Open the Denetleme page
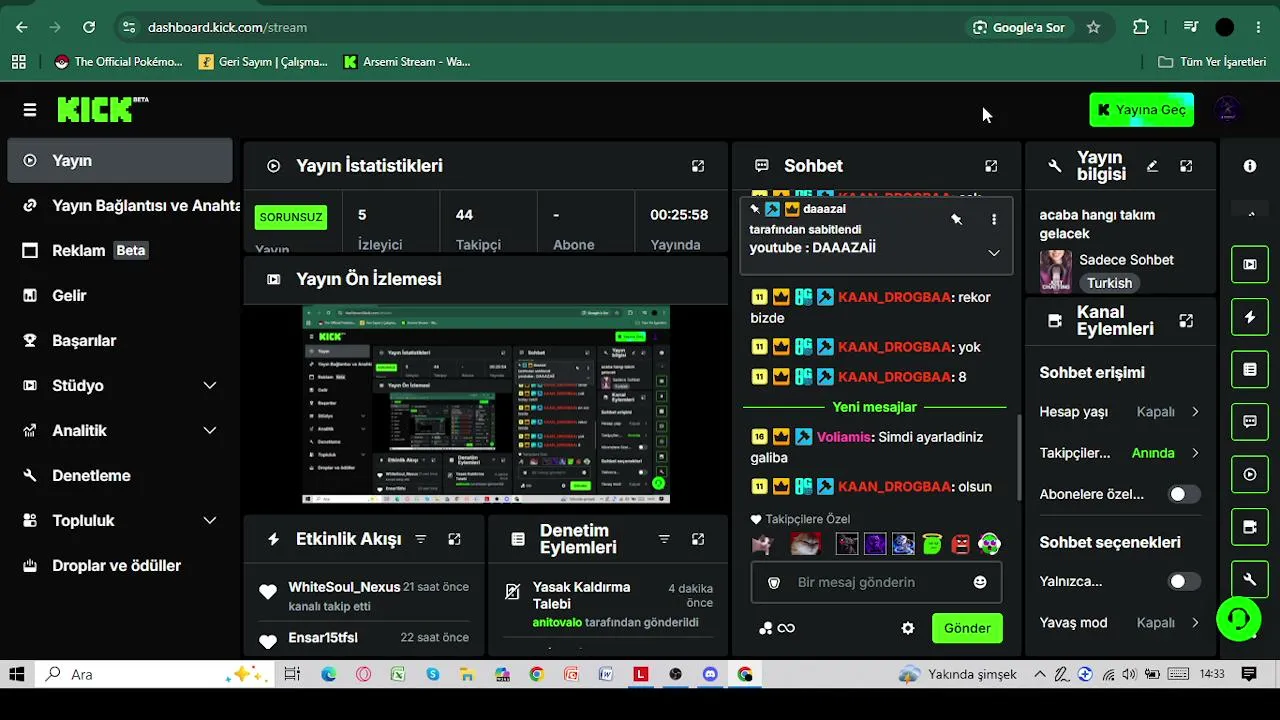 [x=120, y=475]
